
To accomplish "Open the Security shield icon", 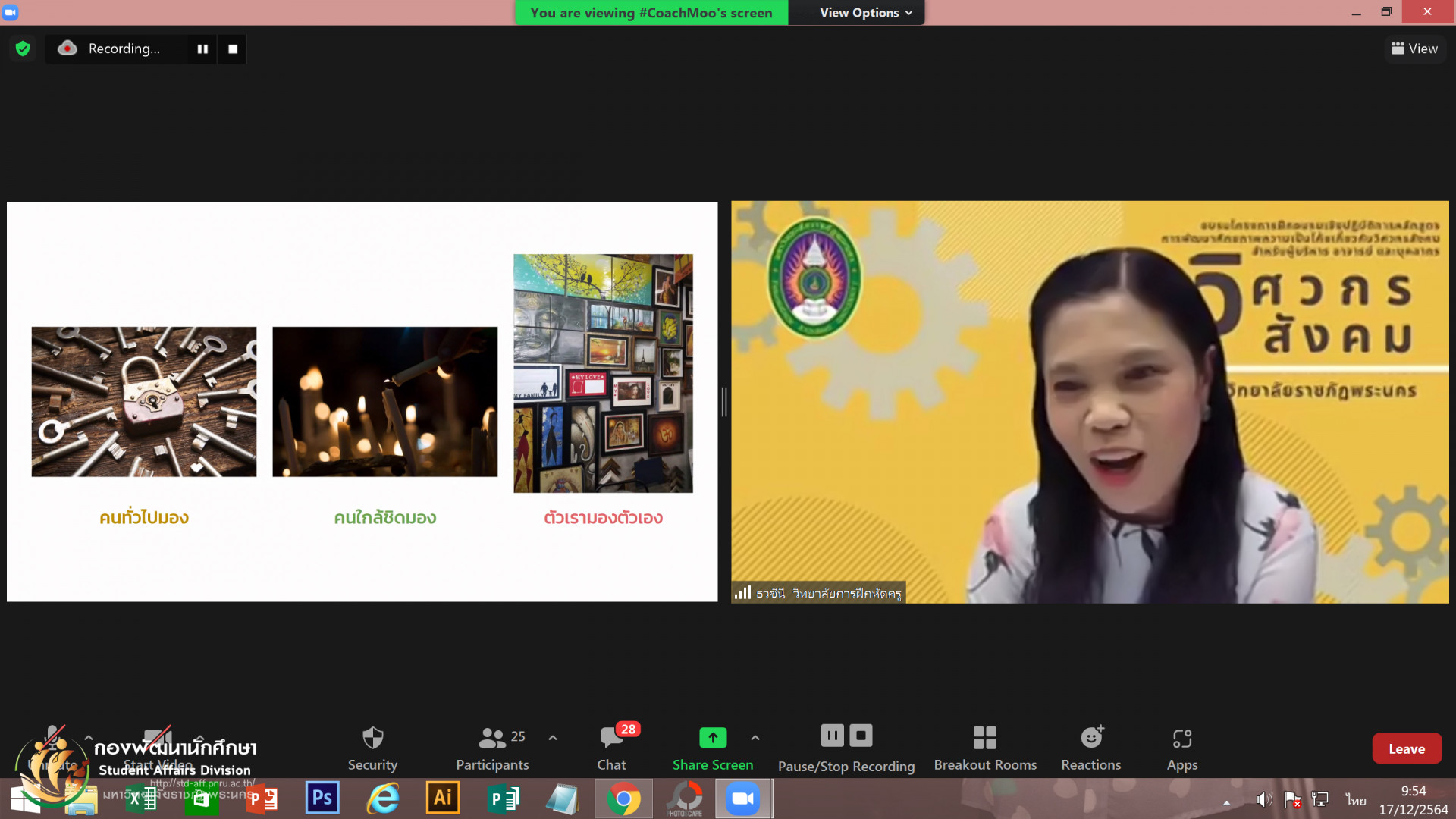I will tap(372, 738).
